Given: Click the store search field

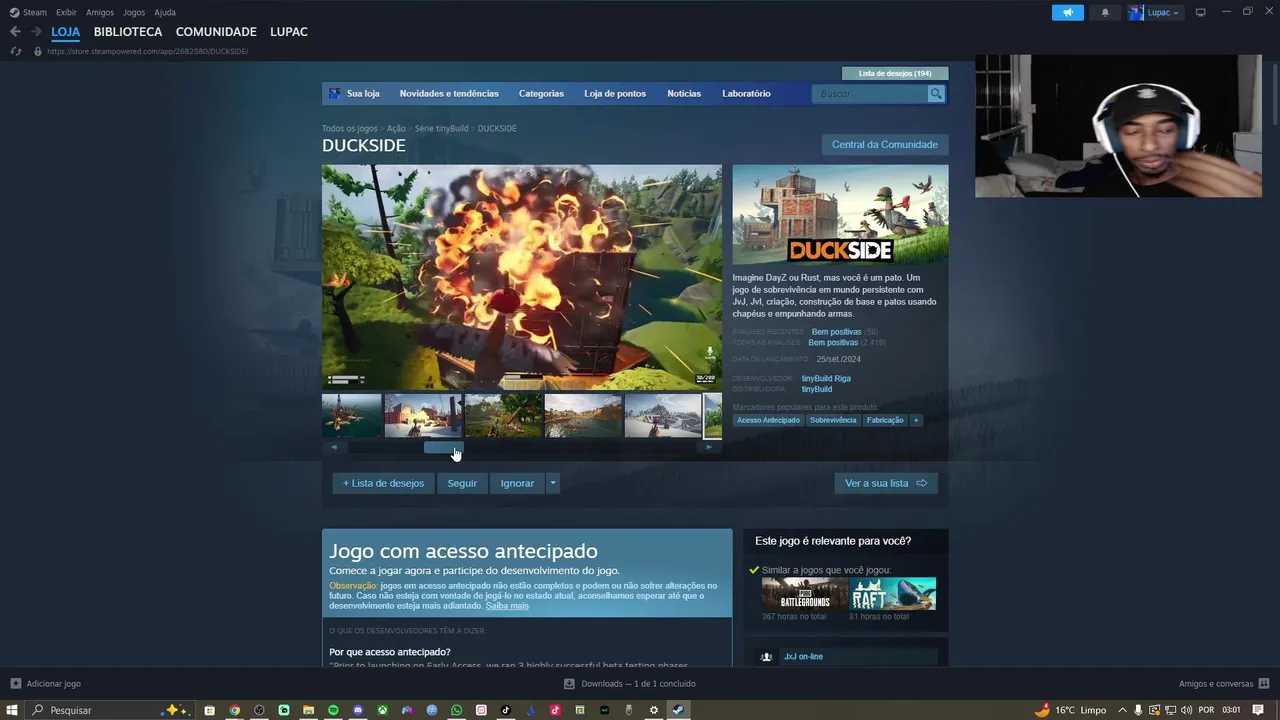Looking at the screenshot, I should pos(870,93).
